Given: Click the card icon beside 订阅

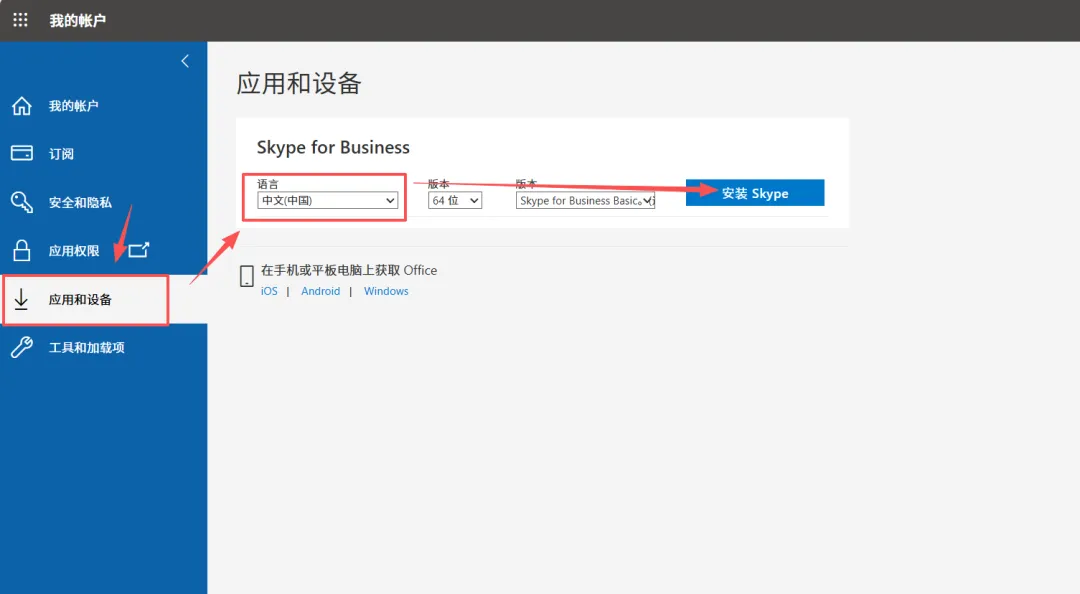Looking at the screenshot, I should 21,153.
